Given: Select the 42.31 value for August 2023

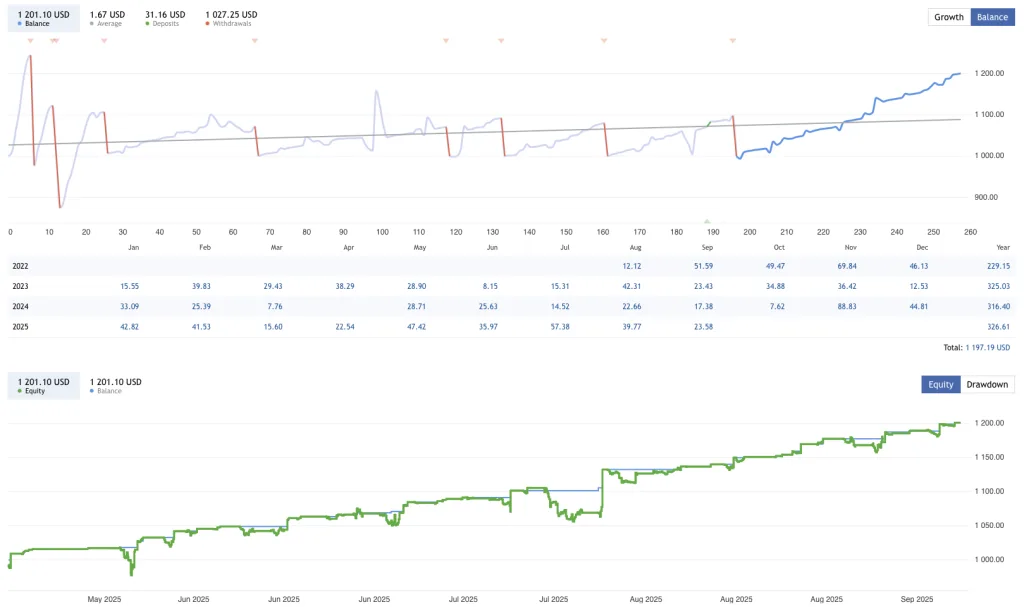Looking at the screenshot, I should (x=632, y=286).
